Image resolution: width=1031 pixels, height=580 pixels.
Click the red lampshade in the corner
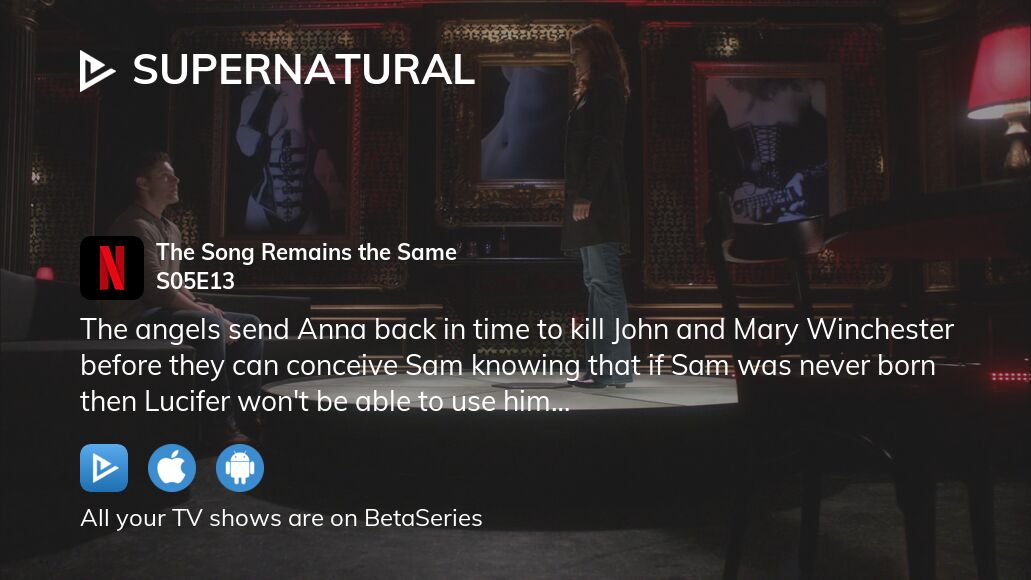click(x=999, y=74)
